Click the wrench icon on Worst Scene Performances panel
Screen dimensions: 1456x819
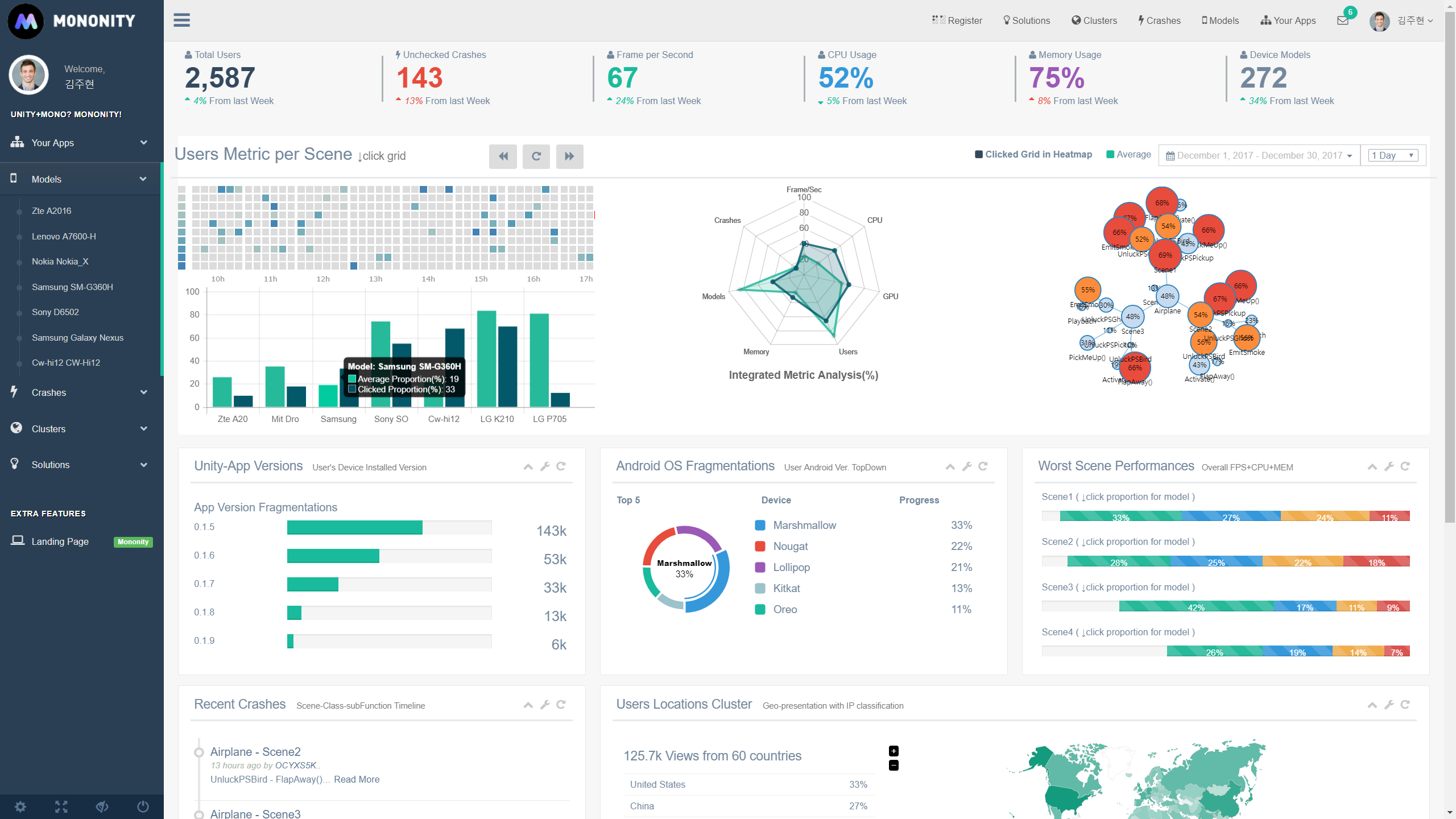coord(1389,466)
